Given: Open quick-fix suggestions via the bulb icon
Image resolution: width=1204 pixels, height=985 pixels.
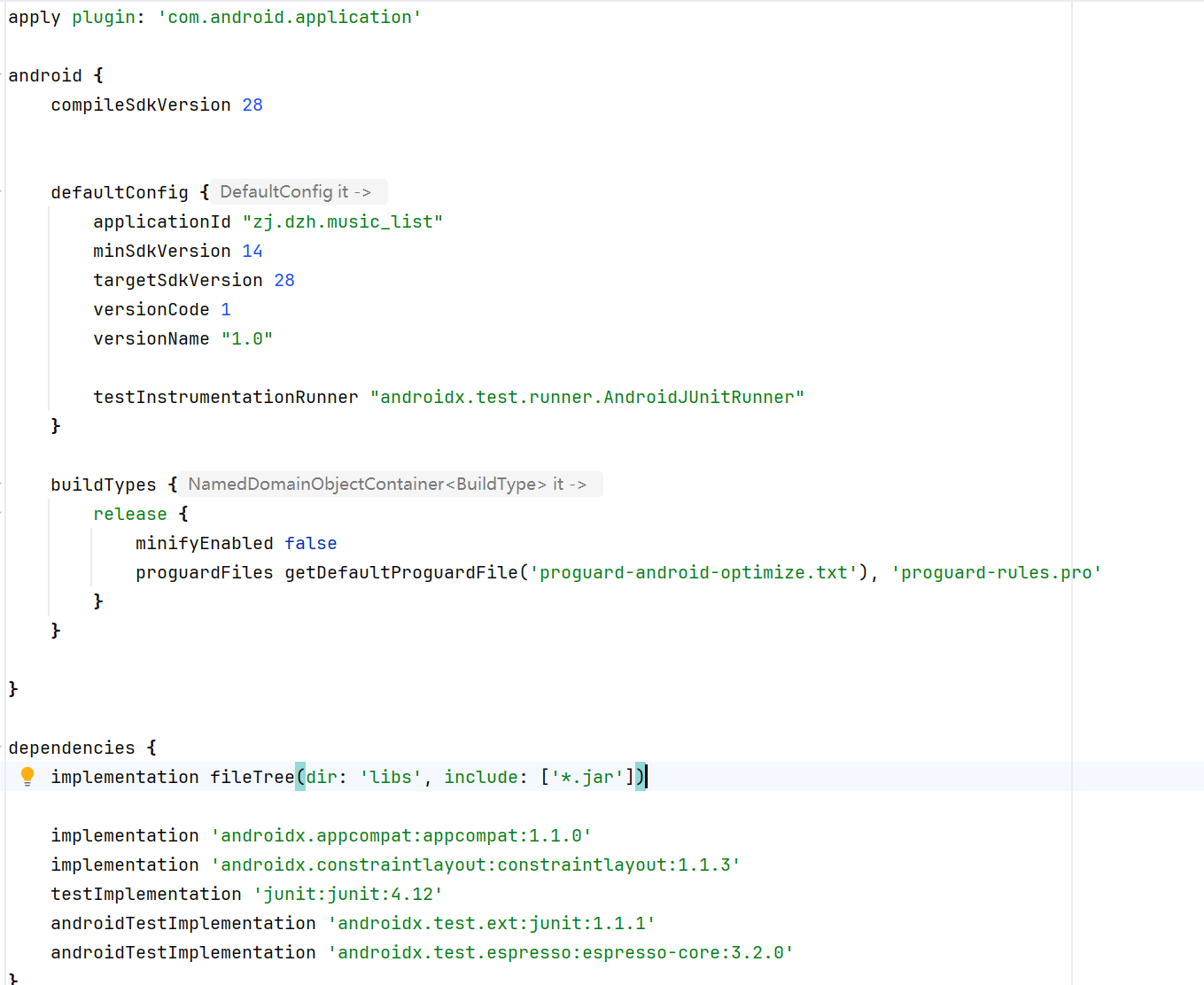Looking at the screenshot, I should pos(27,776).
